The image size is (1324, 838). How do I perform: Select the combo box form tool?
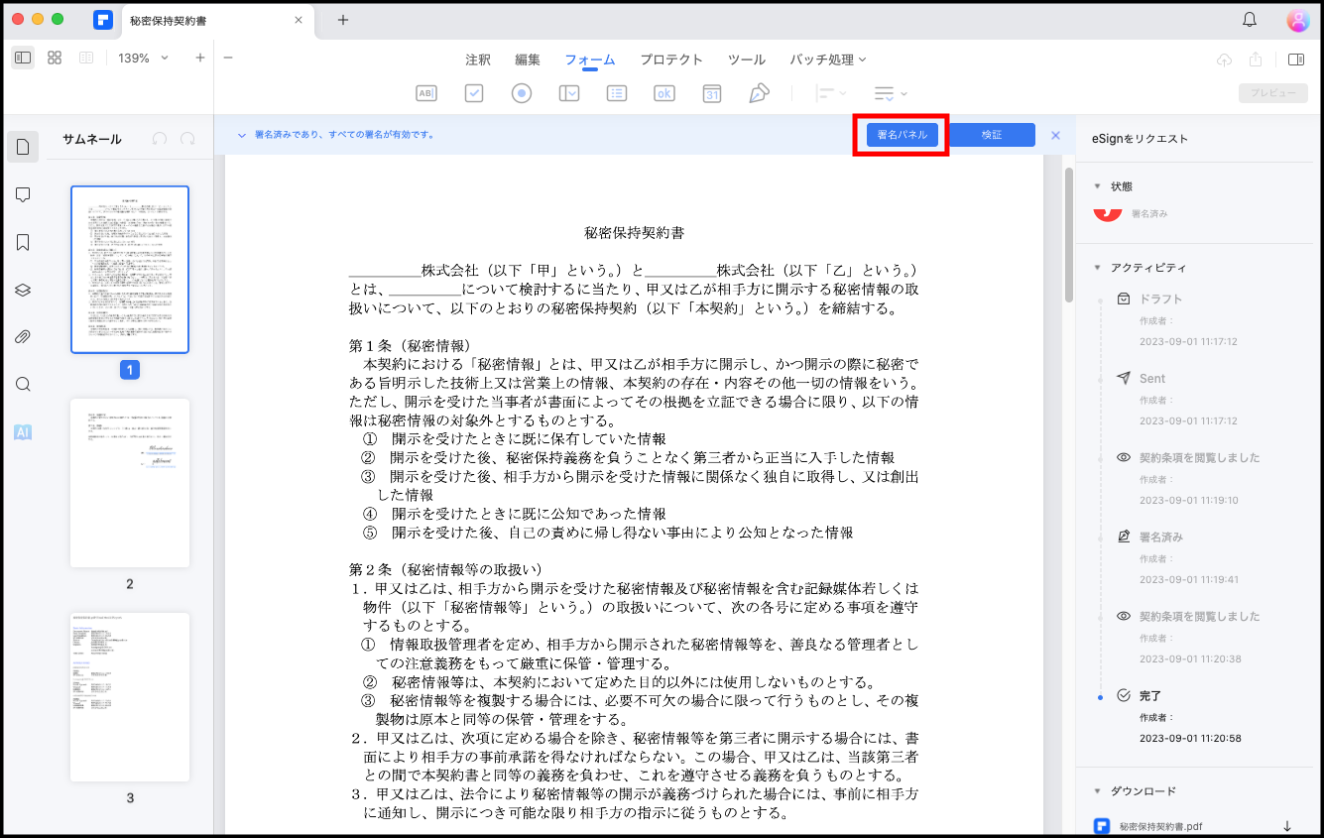(x=569, y=93)
